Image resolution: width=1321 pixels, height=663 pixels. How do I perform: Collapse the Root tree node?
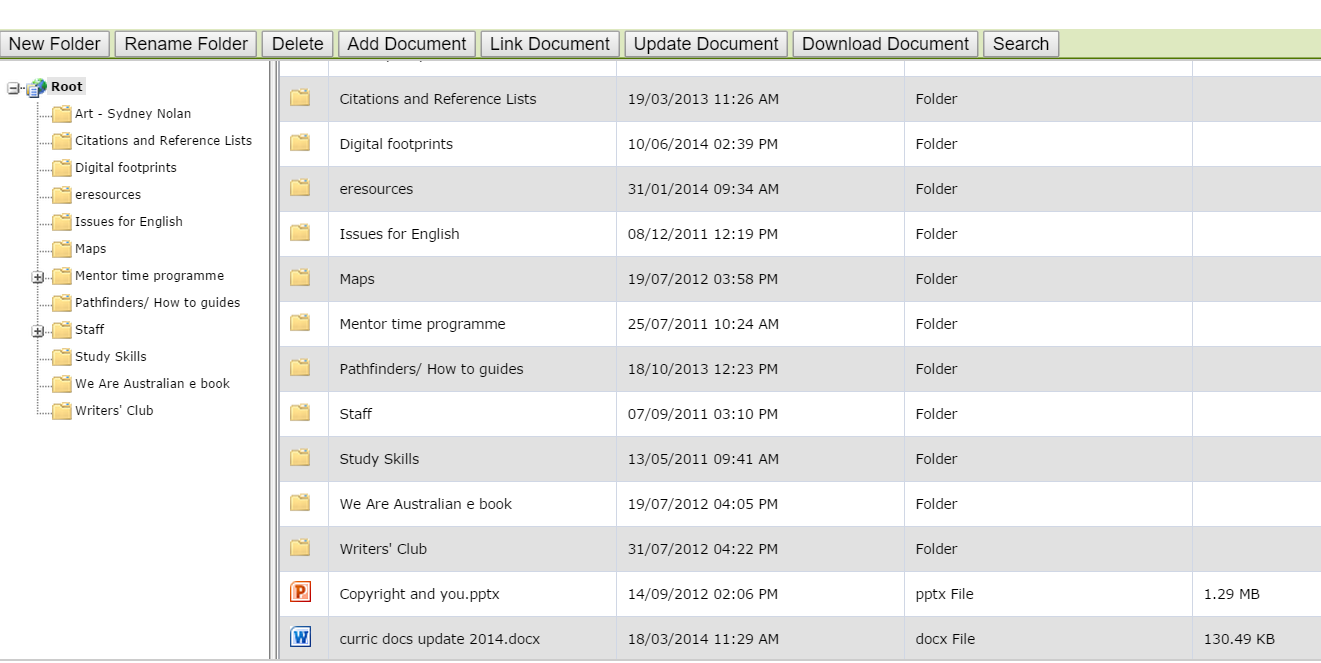pyautogui.click(x=14, y=88)
